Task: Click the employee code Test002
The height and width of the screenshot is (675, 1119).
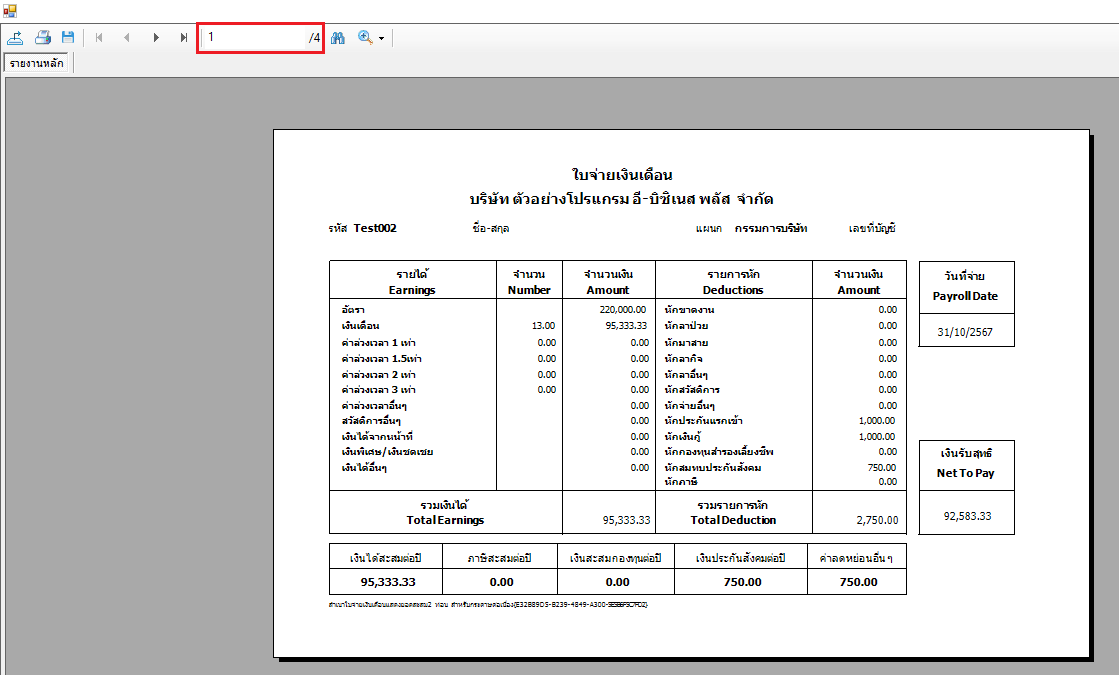Action: pos(375,228)
